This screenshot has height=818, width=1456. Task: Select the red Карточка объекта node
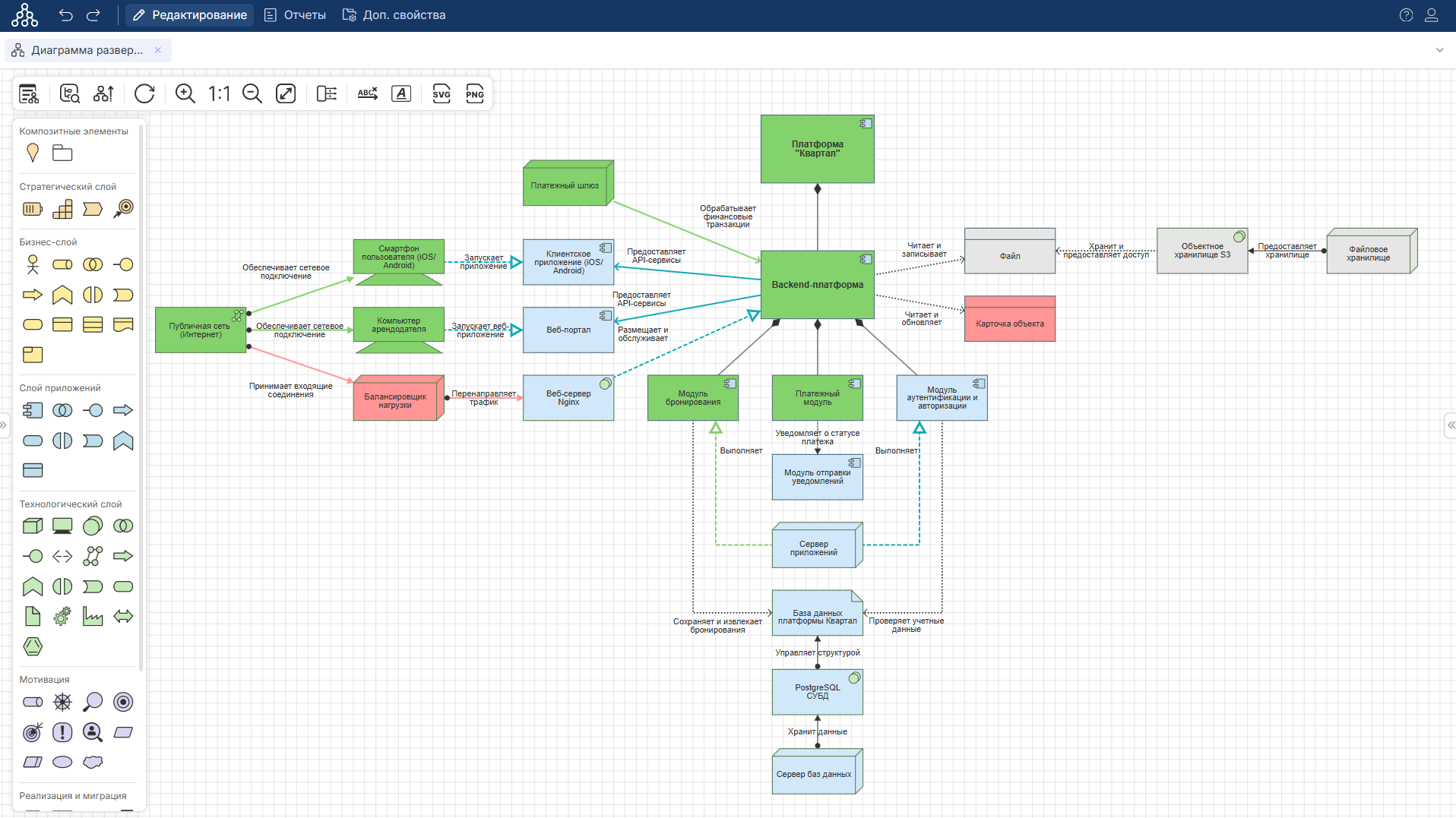tap(1009, 324)
